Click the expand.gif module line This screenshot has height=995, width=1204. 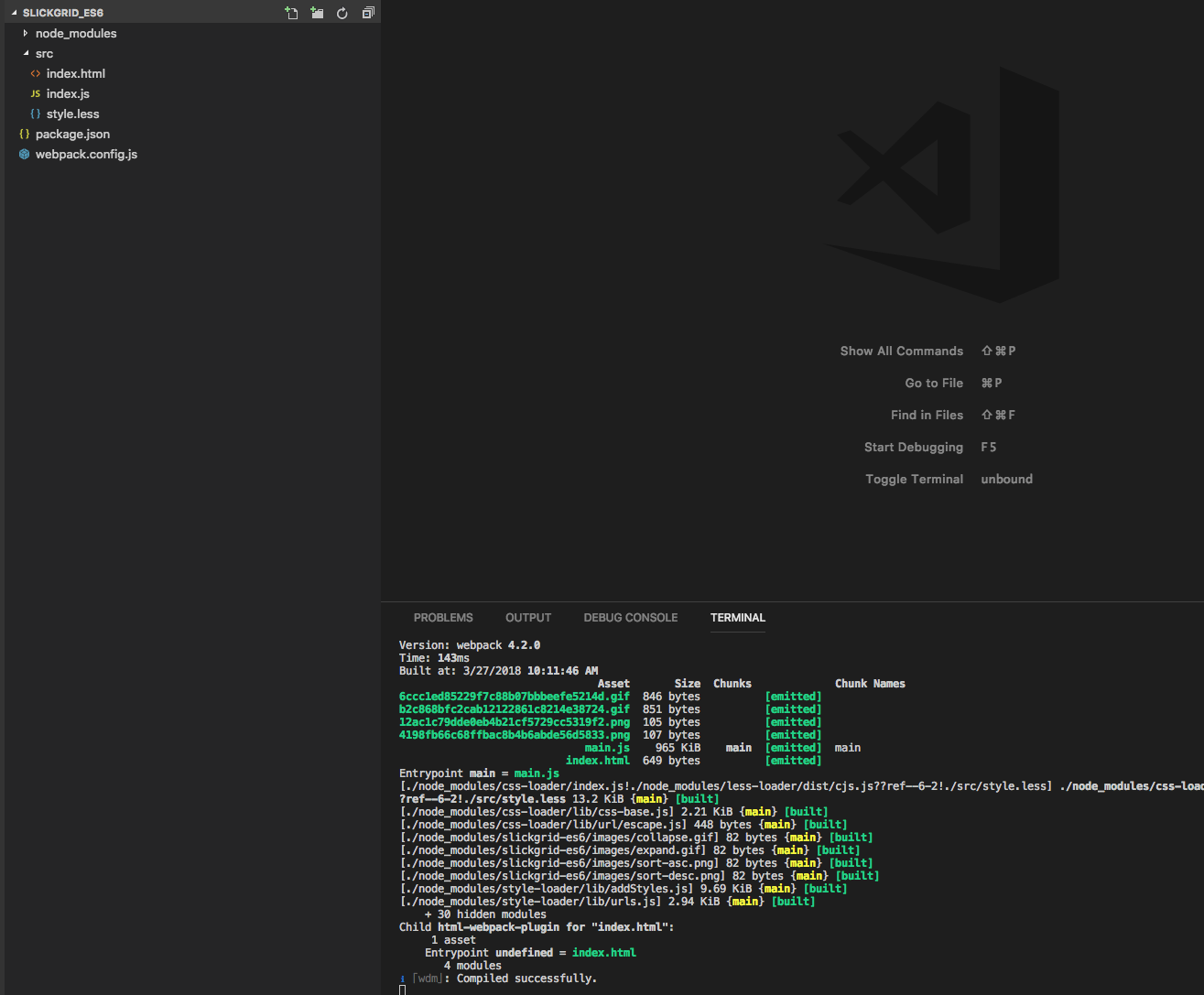(629, 850)
